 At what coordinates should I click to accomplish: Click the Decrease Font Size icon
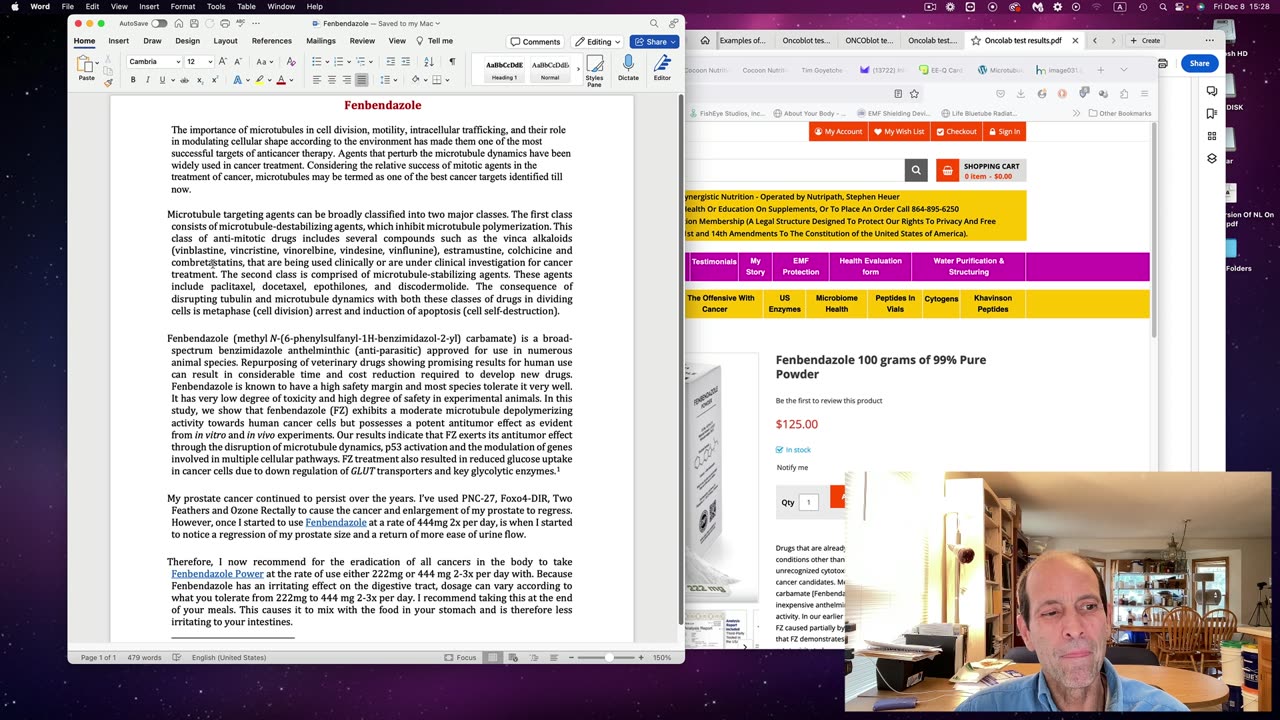(x=238, y=62)
